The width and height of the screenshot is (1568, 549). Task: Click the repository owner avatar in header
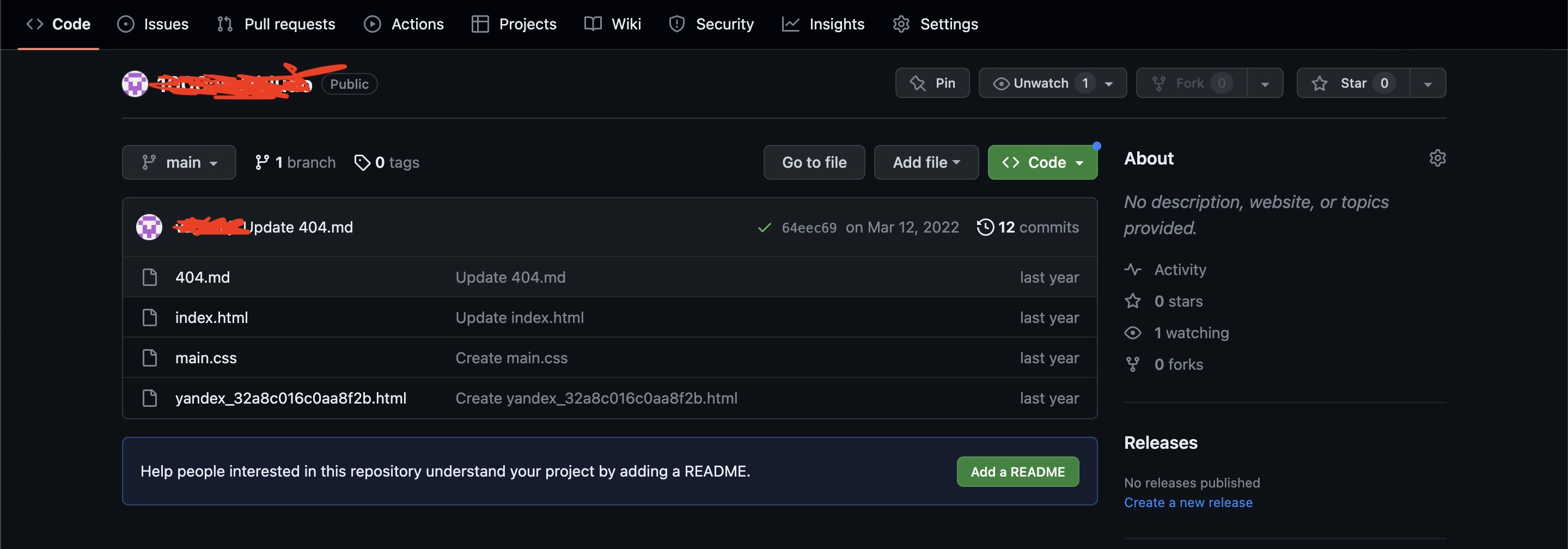[135, 83]
